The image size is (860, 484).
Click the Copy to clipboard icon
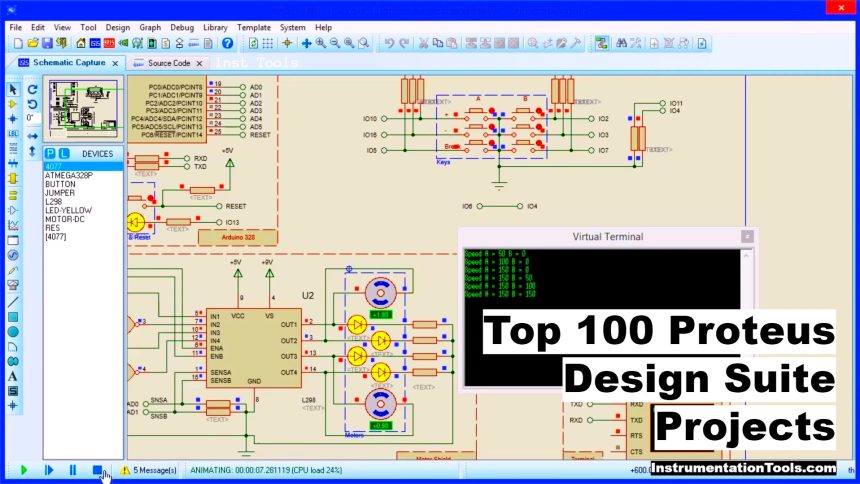tap(438, 43)
